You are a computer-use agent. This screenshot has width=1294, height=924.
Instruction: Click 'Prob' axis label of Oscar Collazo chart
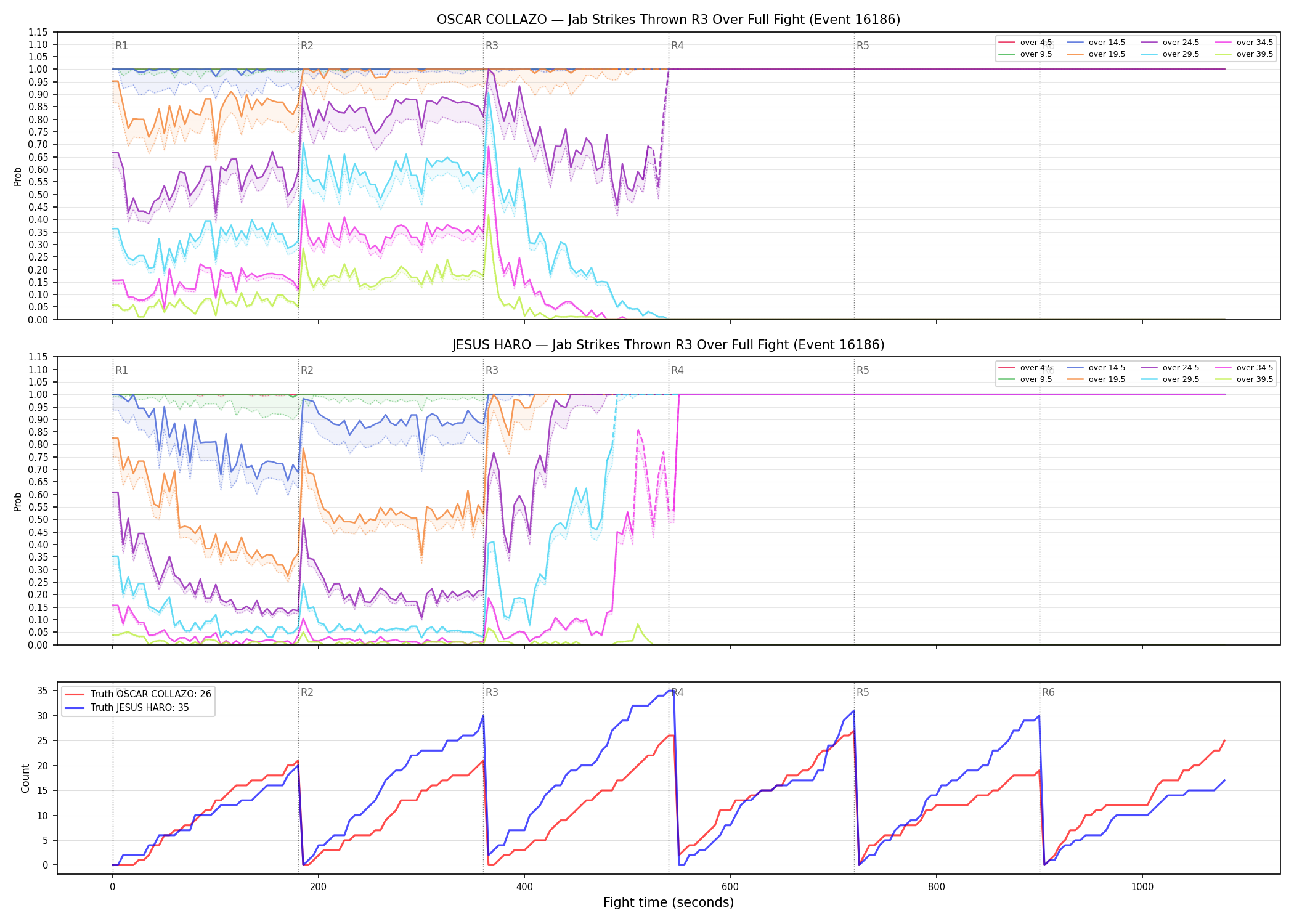click(18, 176)
